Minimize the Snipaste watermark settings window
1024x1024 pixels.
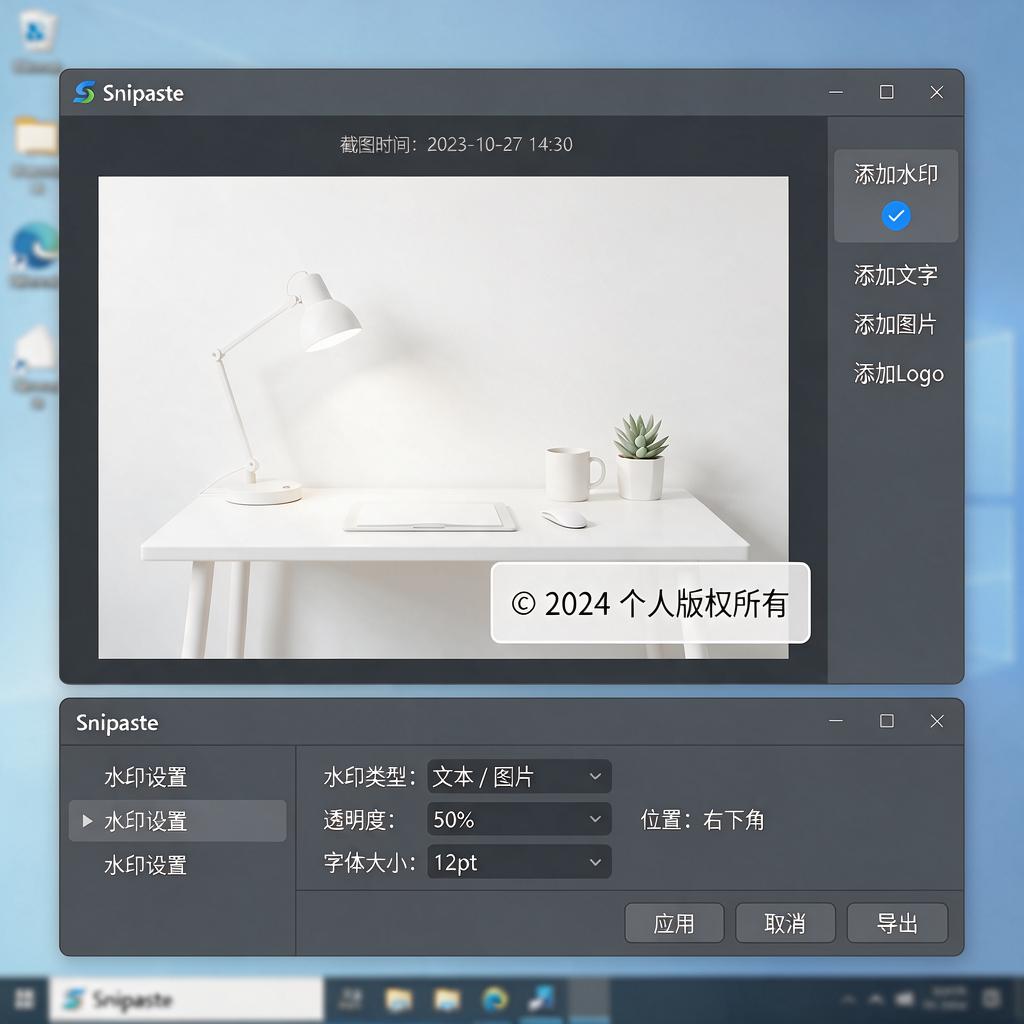pos(836,721)
